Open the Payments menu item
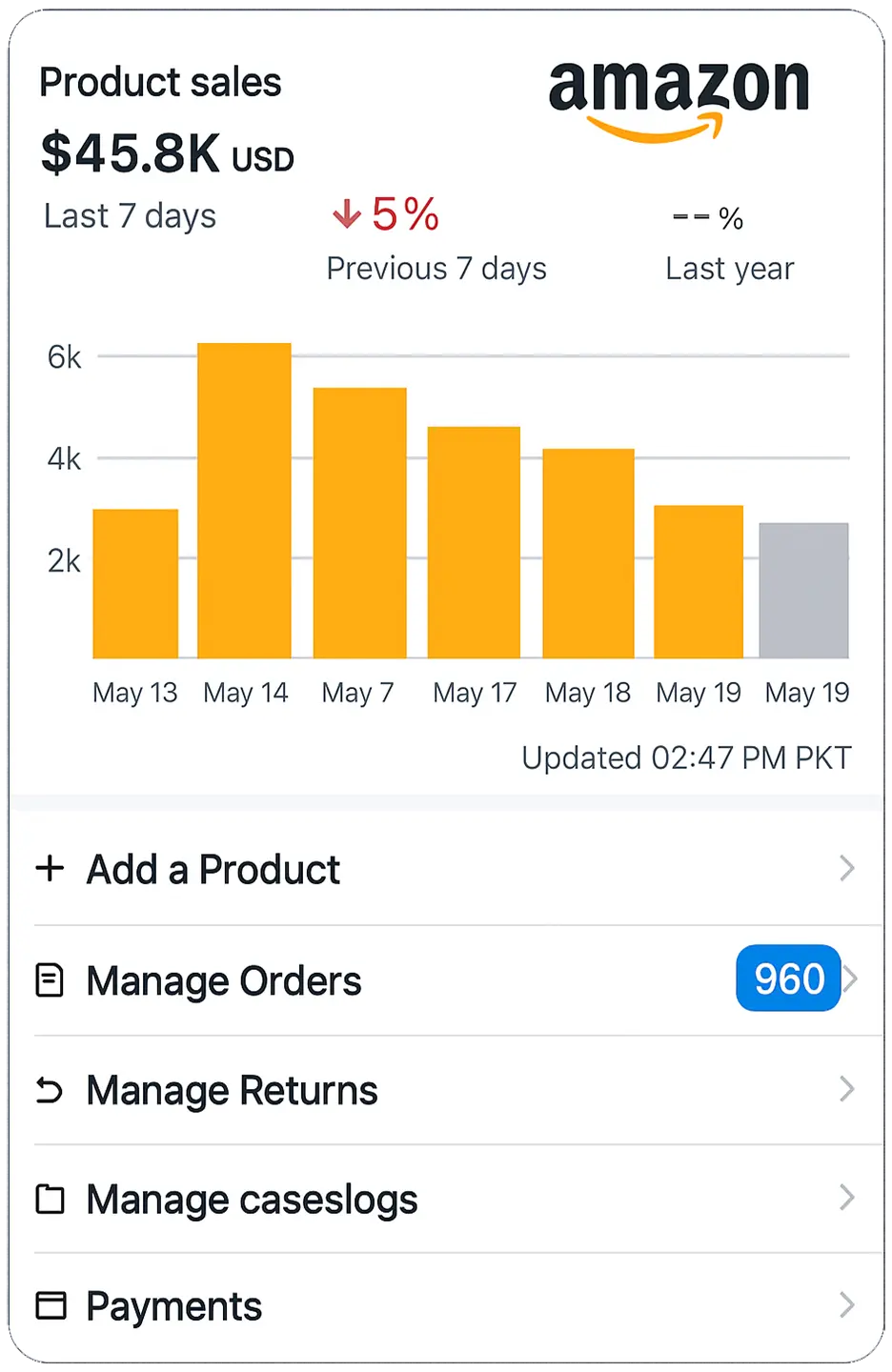Viewport: 892px width, 1372px height. [x=173, y=1306]
